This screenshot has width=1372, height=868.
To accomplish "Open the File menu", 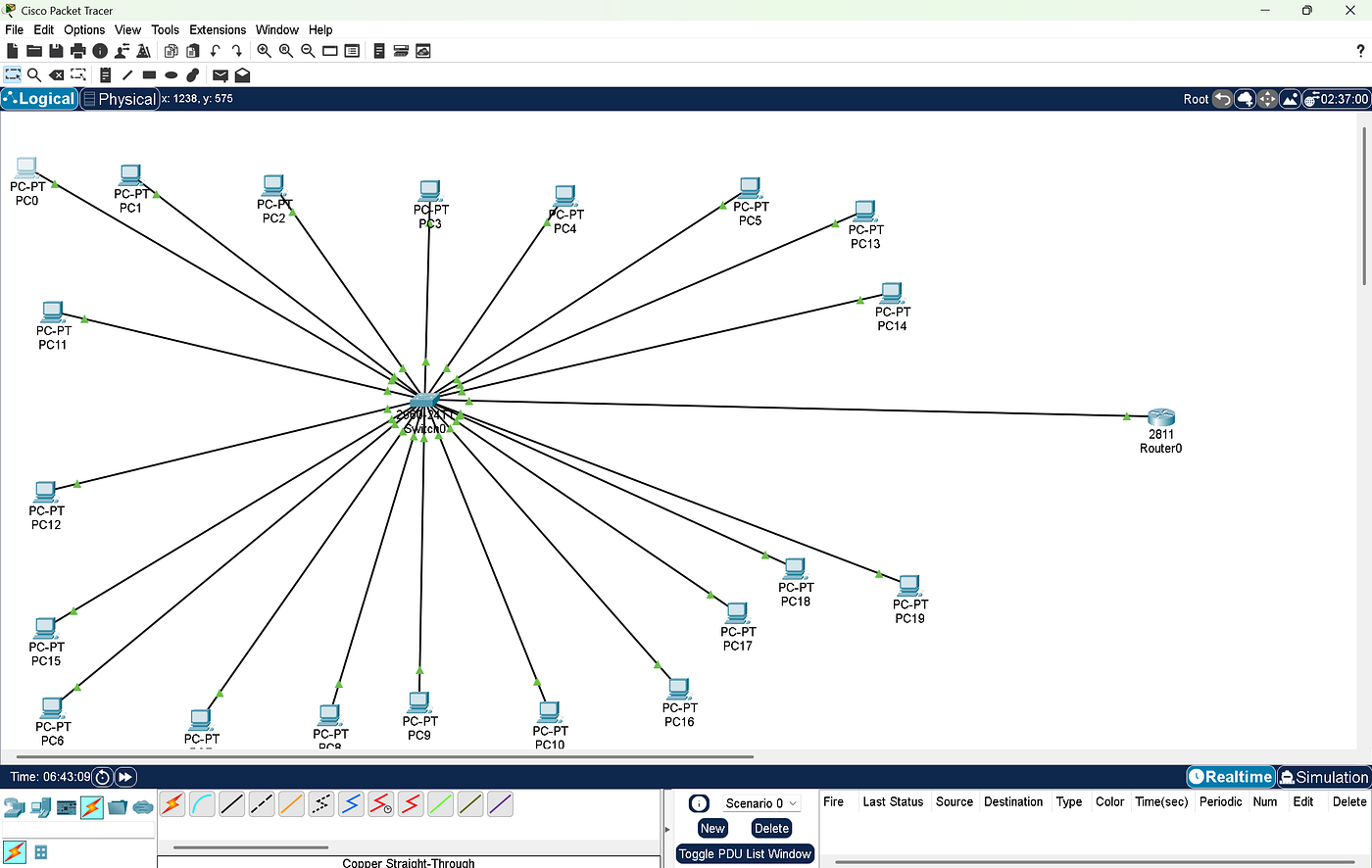I will (x=14, y=29).
